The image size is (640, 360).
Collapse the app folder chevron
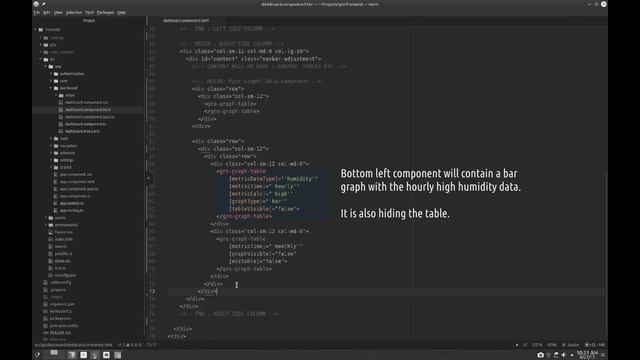pyautogui.click(x=46, y=66)
